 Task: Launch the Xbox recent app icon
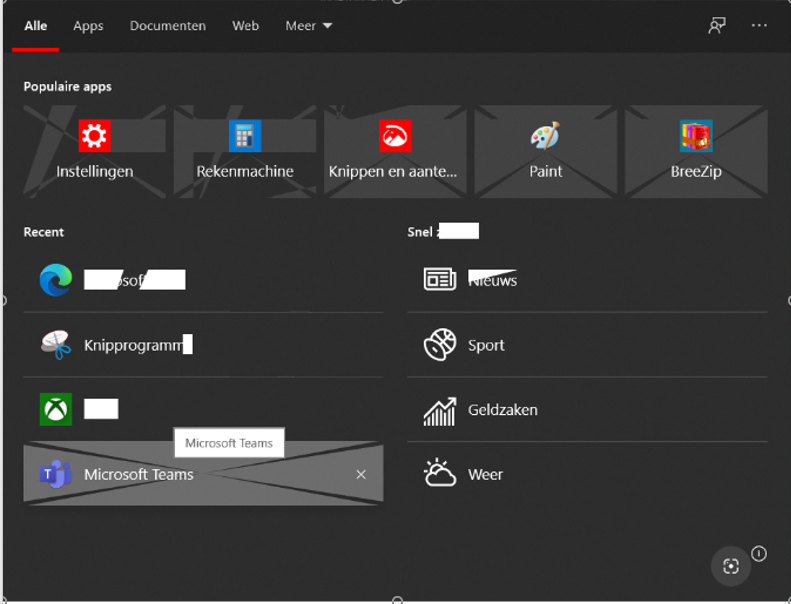(x=55, y=409)
